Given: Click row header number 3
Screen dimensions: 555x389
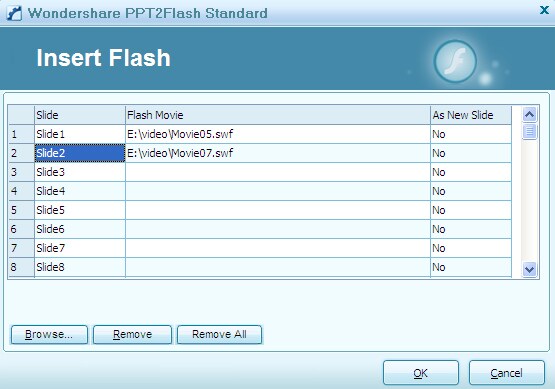Looking at the screenshot, I should (x=21, y=172).
